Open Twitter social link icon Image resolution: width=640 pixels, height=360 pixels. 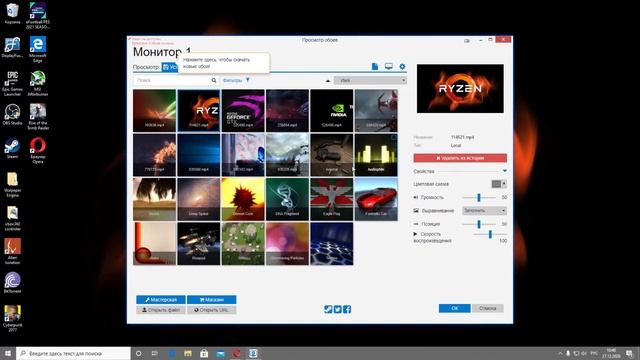(x=338, y=309)
